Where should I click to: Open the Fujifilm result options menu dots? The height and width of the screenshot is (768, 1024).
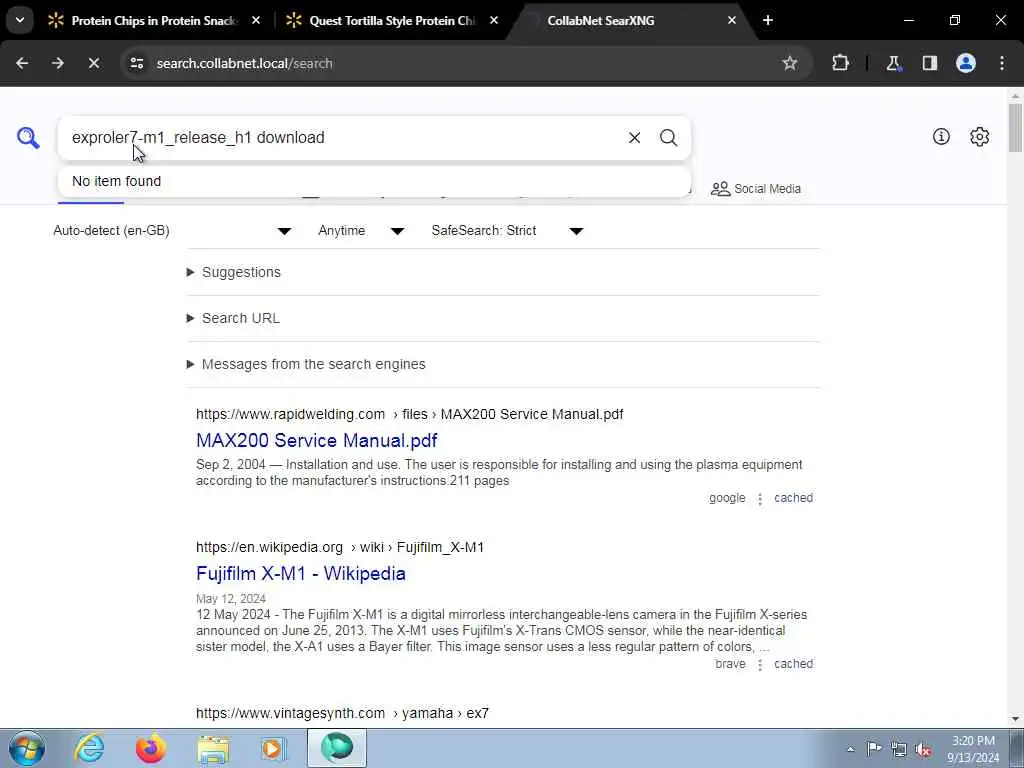[760, 665]
